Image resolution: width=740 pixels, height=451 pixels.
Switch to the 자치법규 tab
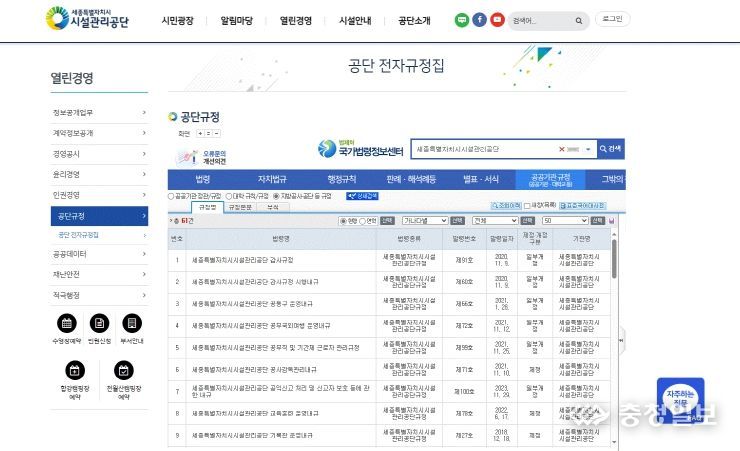pos(272,179)
